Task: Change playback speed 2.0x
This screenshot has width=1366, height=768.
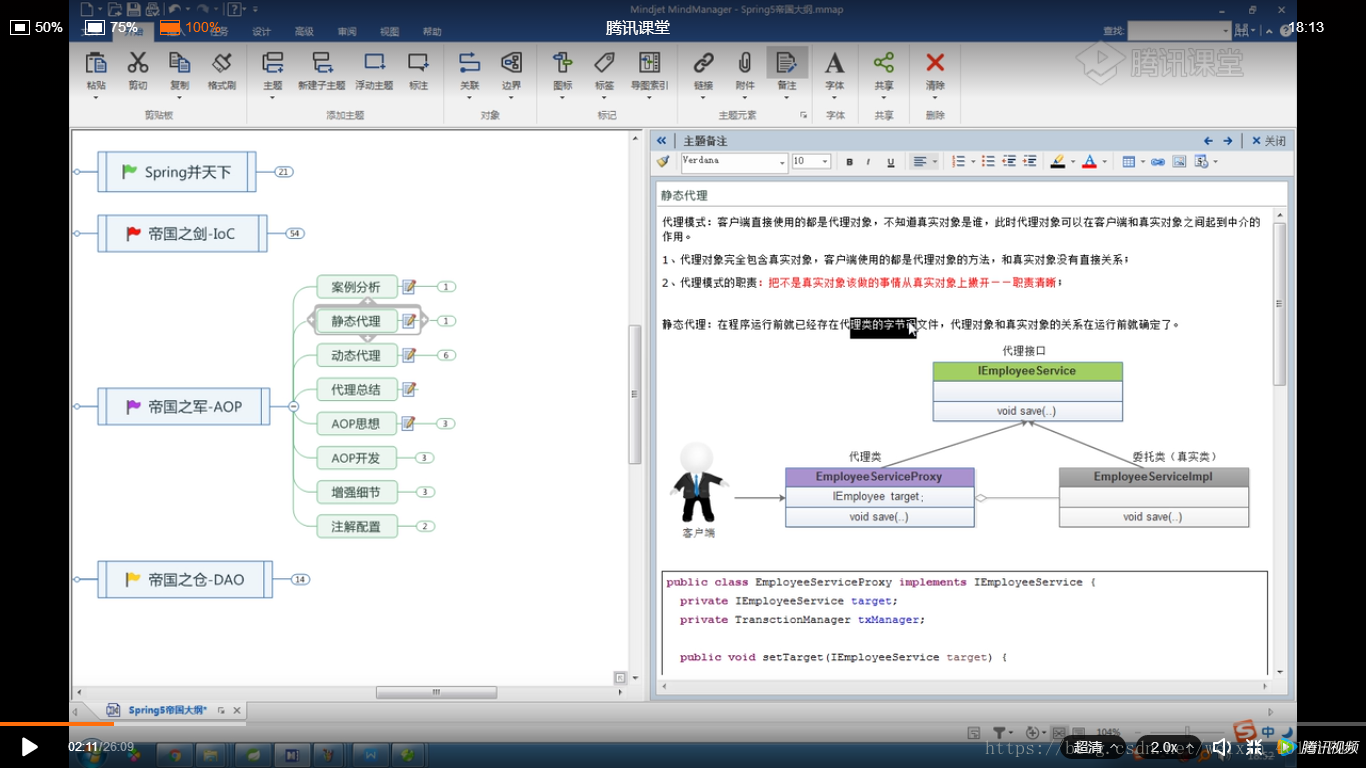Action: pyautogui.click(x=1167, y=747)
